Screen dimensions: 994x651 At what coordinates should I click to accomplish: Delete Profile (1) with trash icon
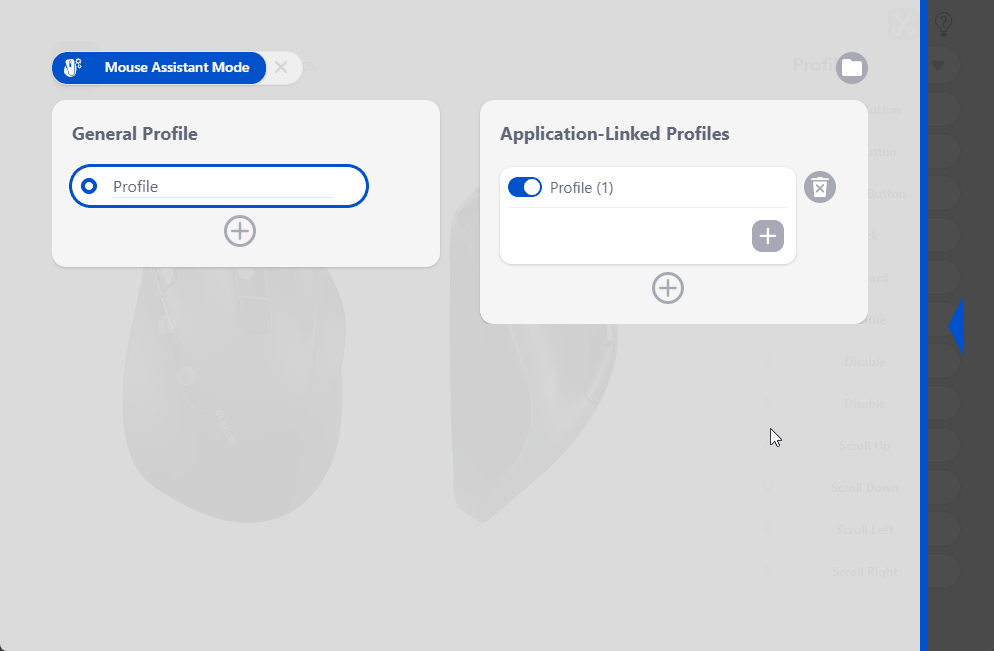tap(820, 187)
